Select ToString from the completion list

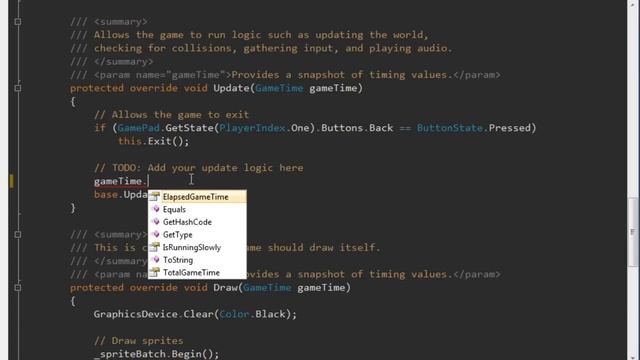197,260
